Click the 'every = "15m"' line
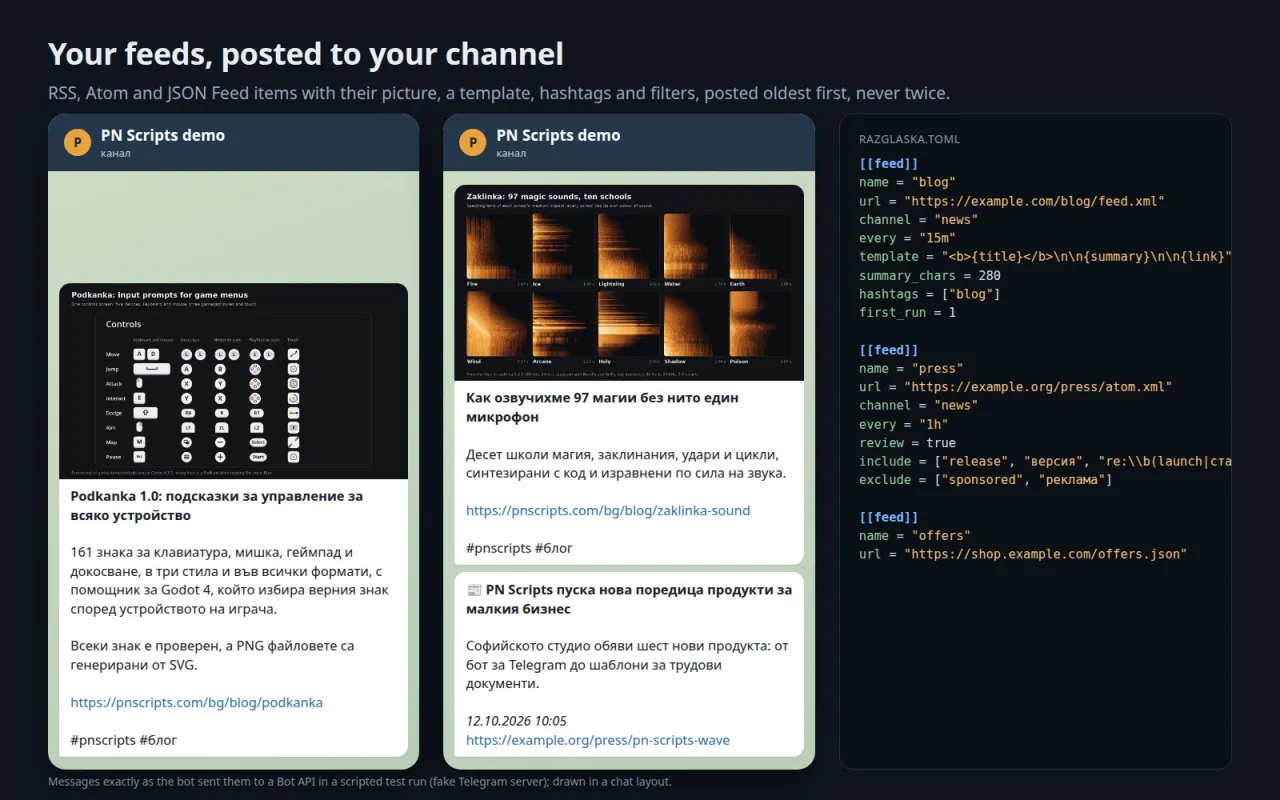Viewport: 1280px width, 800px height. pos(907,238)
